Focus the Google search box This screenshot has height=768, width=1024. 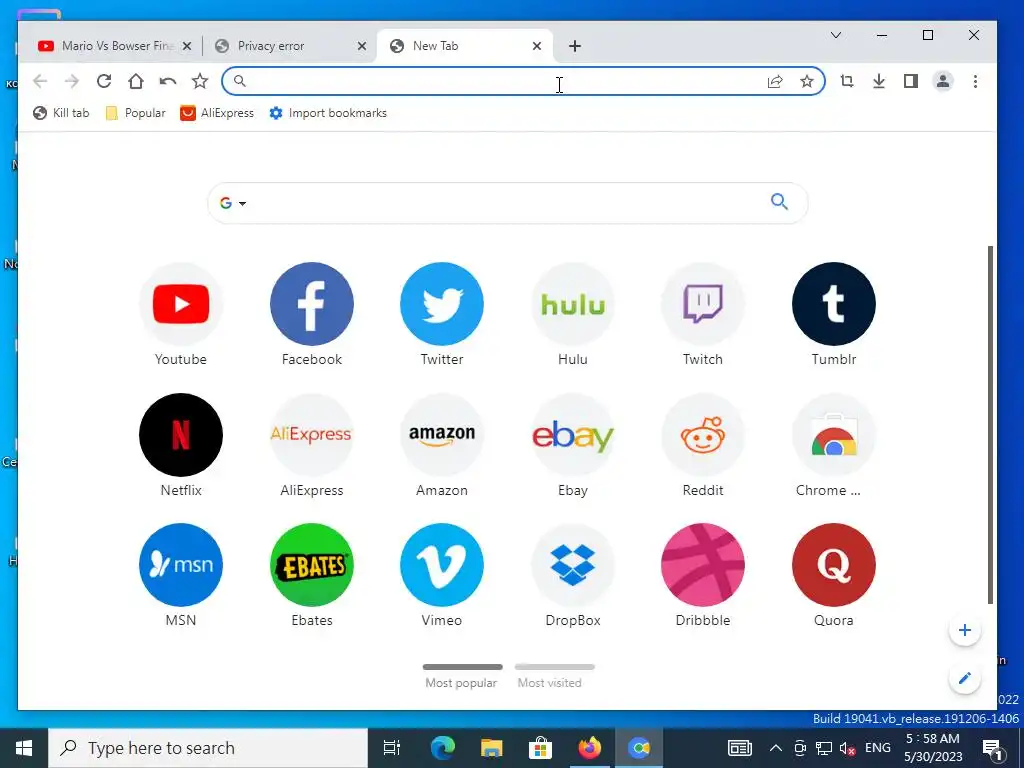pos(507,203)
